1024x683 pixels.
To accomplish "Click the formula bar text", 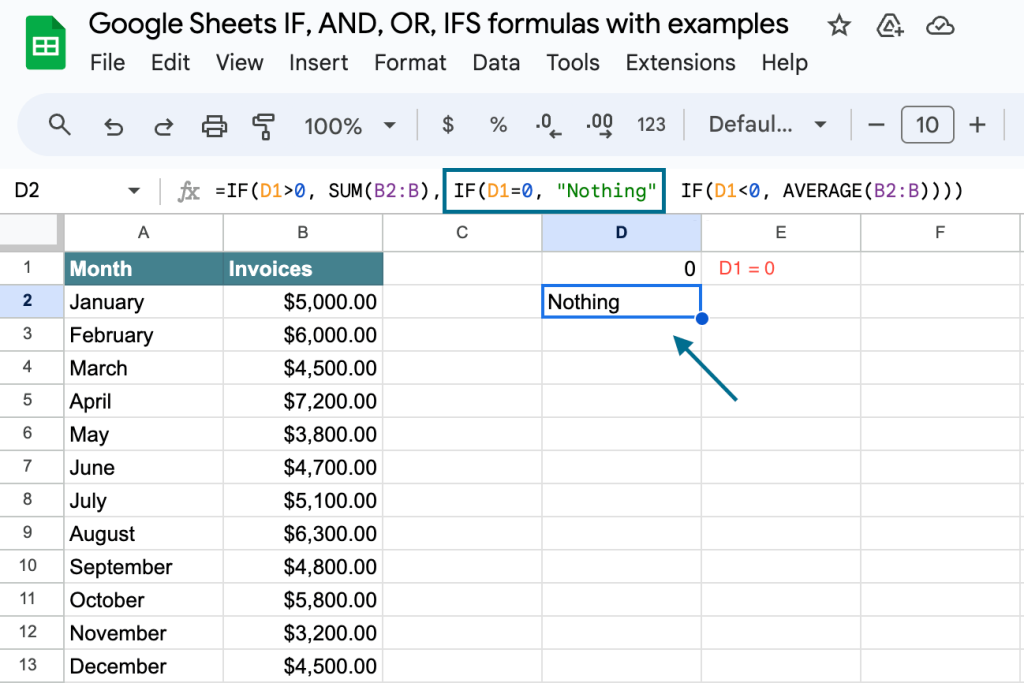I will 588,191.
